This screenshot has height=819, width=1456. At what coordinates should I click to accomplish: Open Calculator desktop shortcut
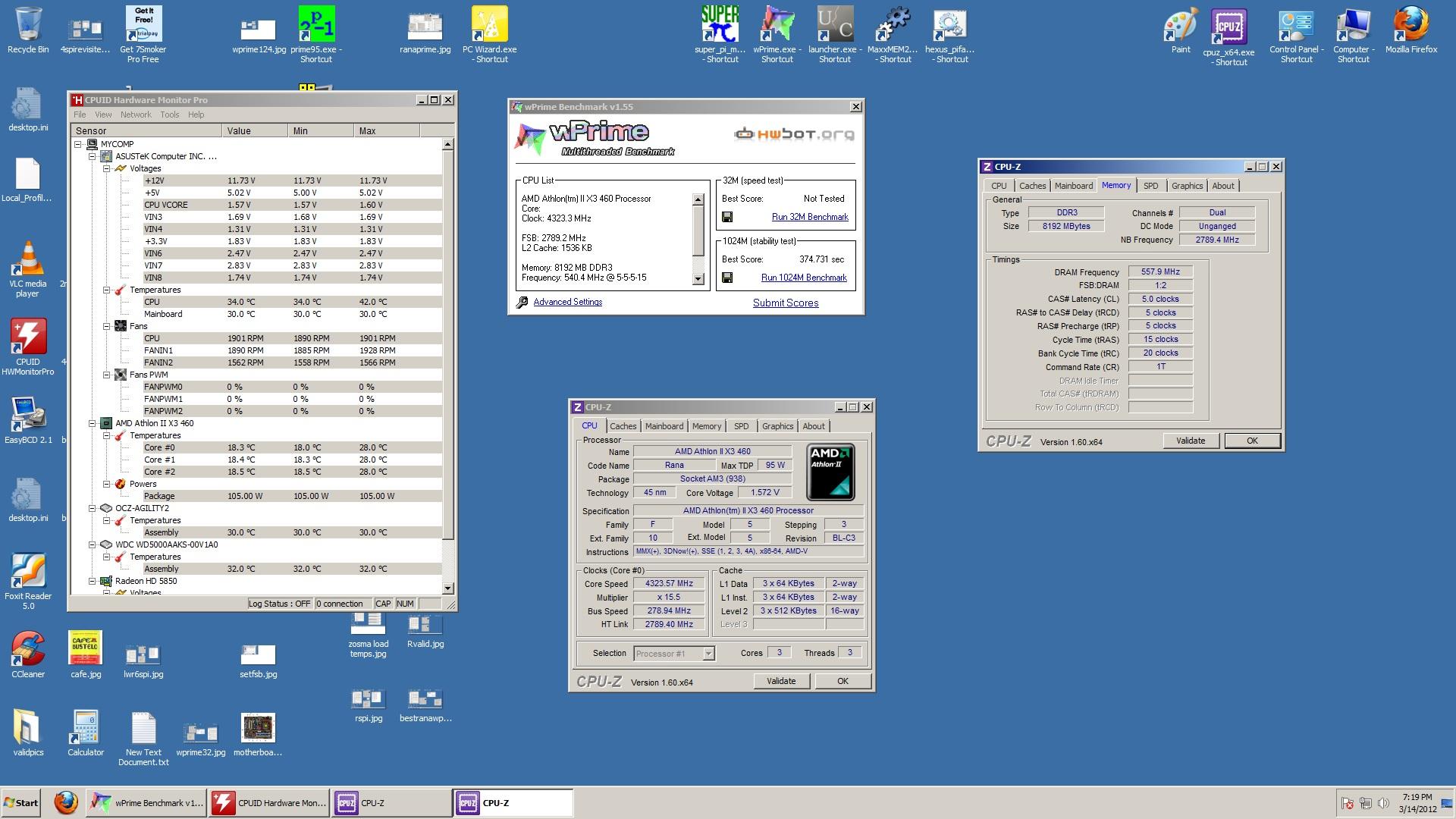(86, 733)
